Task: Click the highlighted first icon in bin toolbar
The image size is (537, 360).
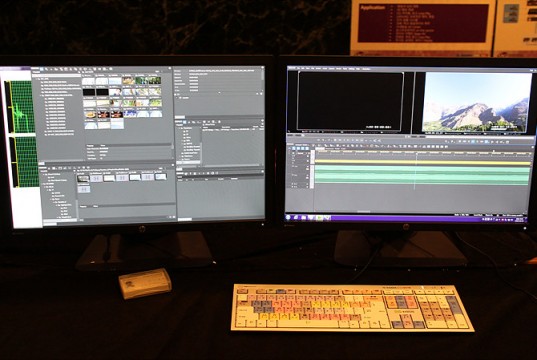Action: [x=42, y=69]
